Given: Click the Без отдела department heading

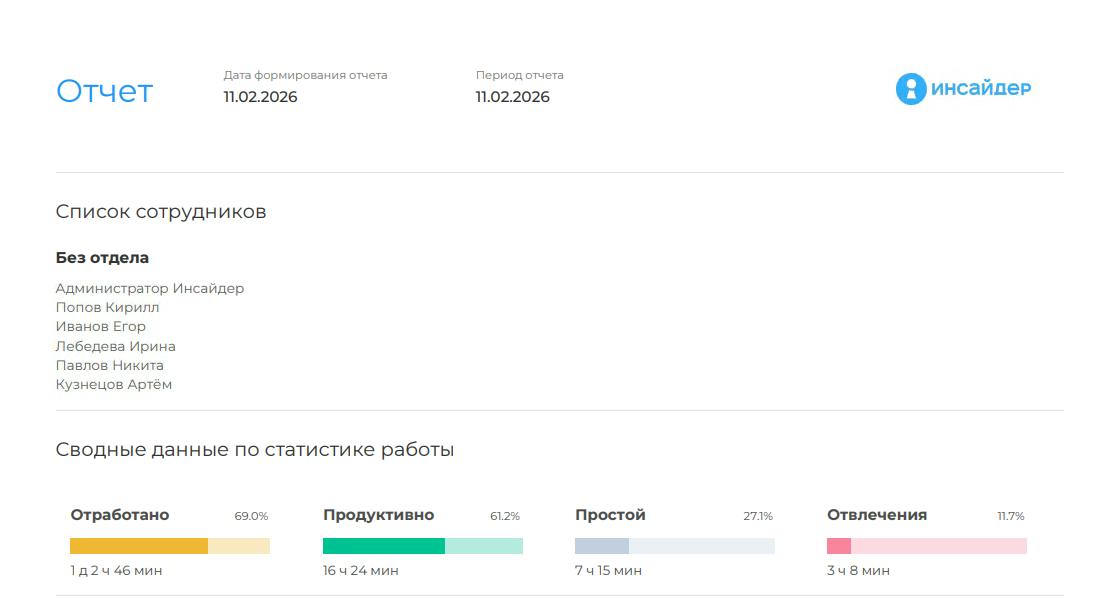Looking at the screenshot, I should coord(102,257).
